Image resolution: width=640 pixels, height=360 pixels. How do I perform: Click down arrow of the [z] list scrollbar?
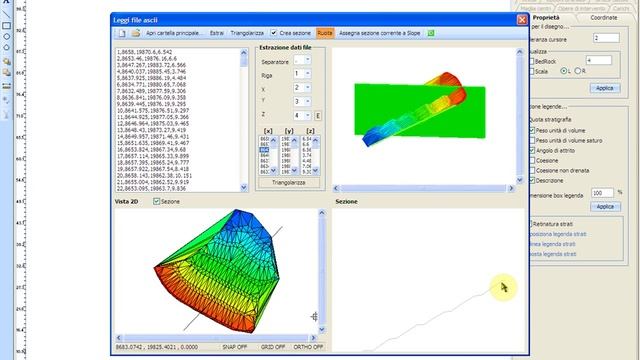pyautogui.click(x=316, y=171)
